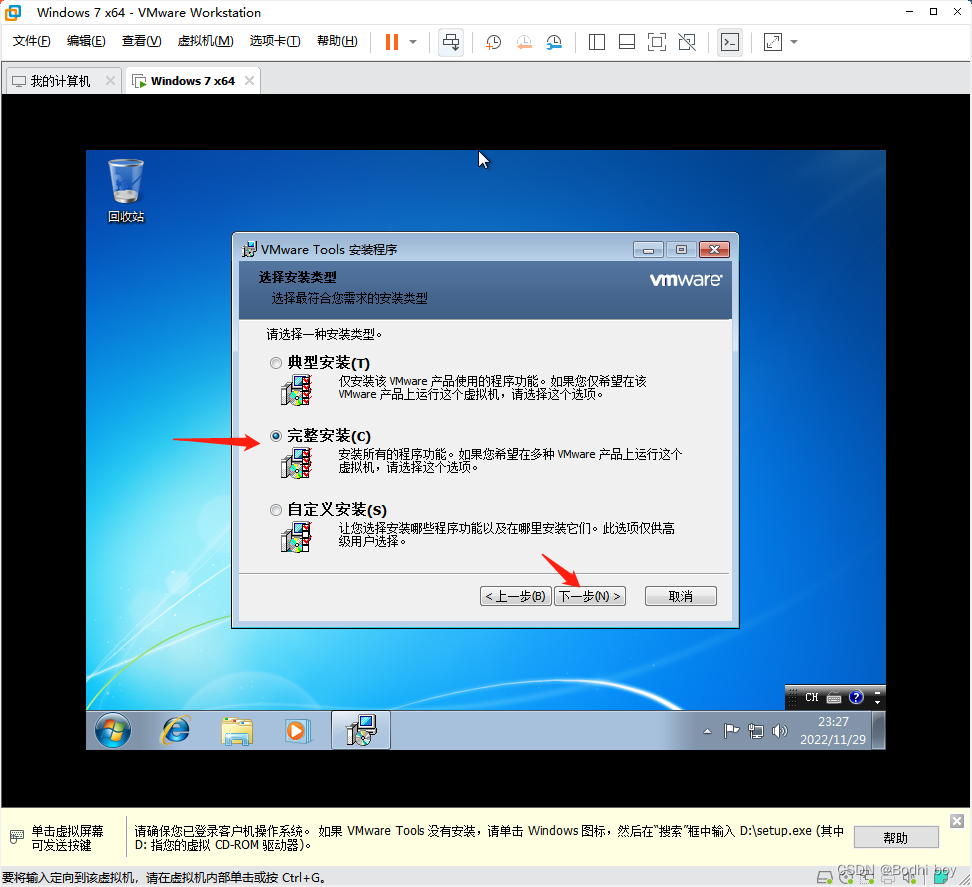
Task: Show hidden tray icons arrow
Action: click(x=707, y=731)
